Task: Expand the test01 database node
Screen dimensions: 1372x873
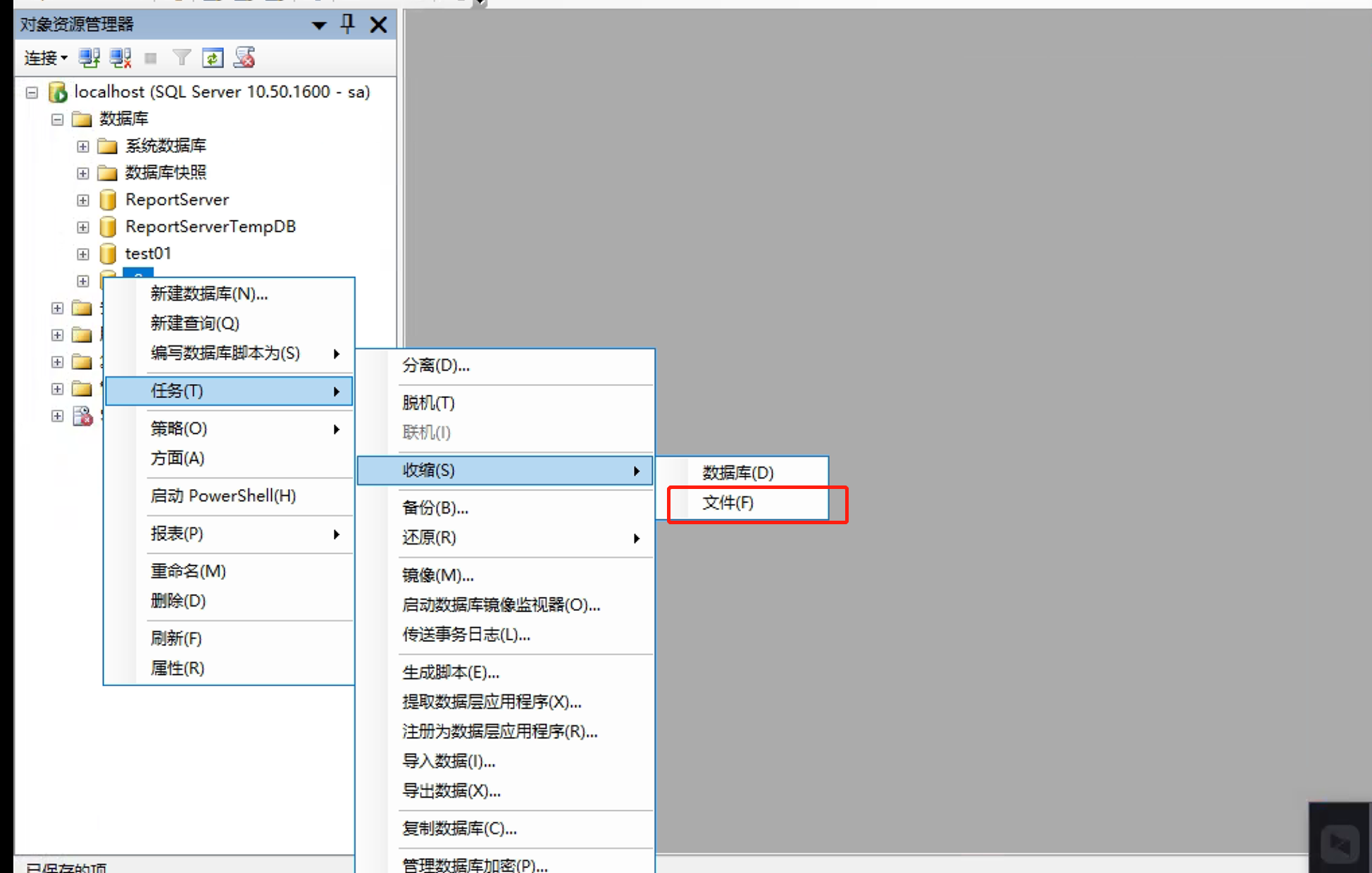Action: 83,254
